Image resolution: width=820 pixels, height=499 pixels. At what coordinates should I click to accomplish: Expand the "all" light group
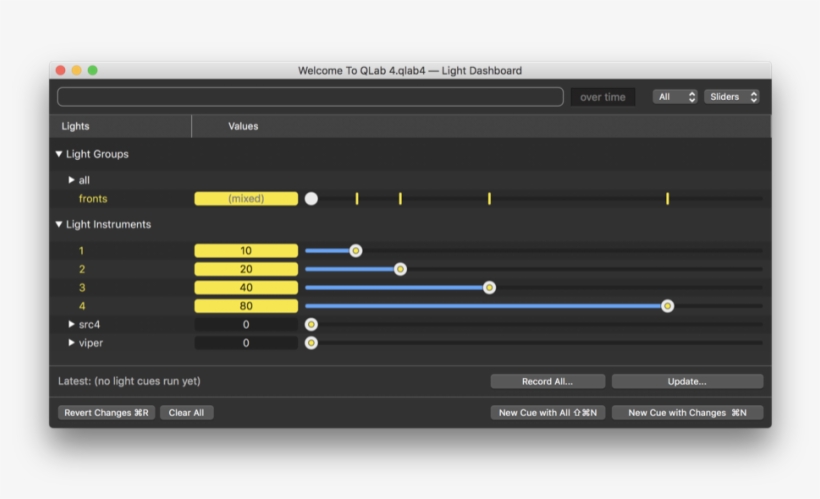[x=71, y=180]
